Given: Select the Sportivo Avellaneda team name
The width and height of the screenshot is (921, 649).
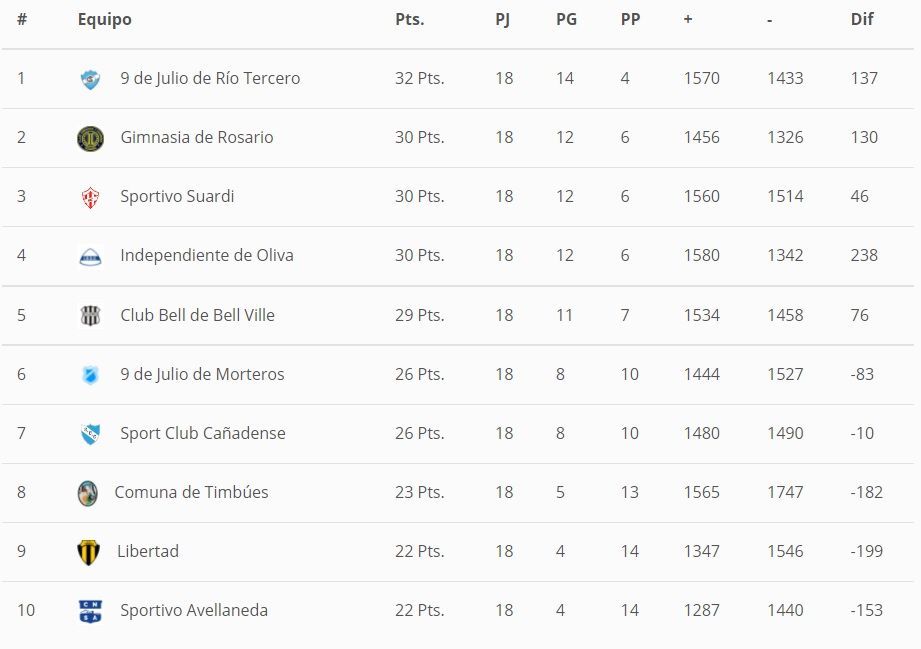Looking at the screenshot, I should click(194, 610).
